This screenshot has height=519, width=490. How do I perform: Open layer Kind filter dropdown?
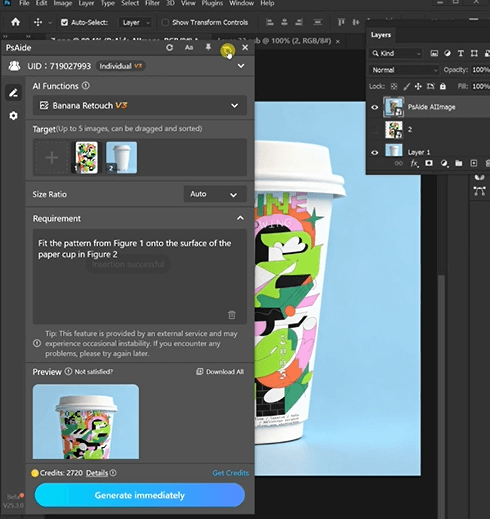(x=396, y=53)
